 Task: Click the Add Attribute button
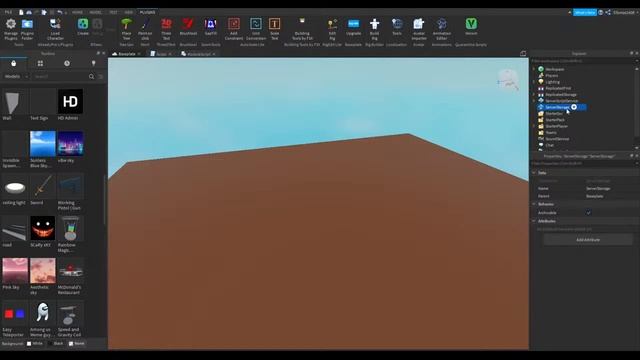pos(588,240)
